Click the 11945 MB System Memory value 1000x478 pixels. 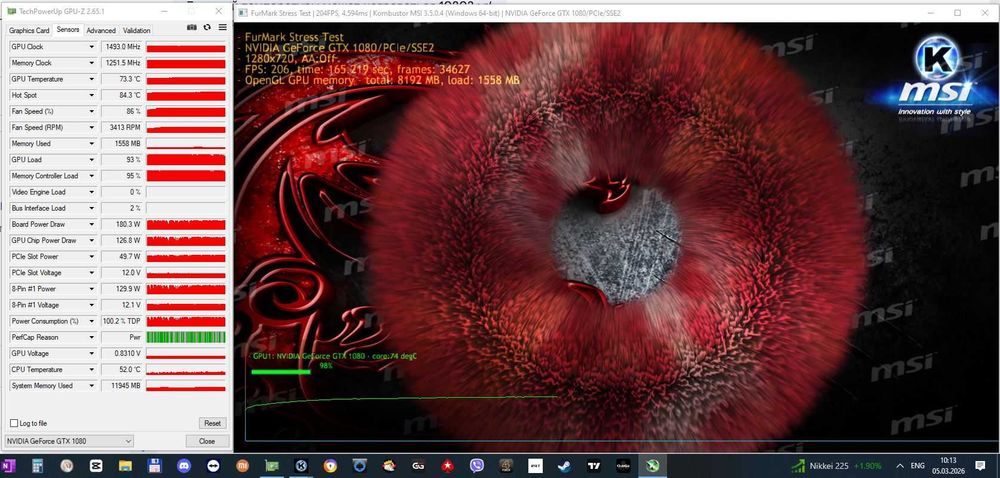[121, 386]
